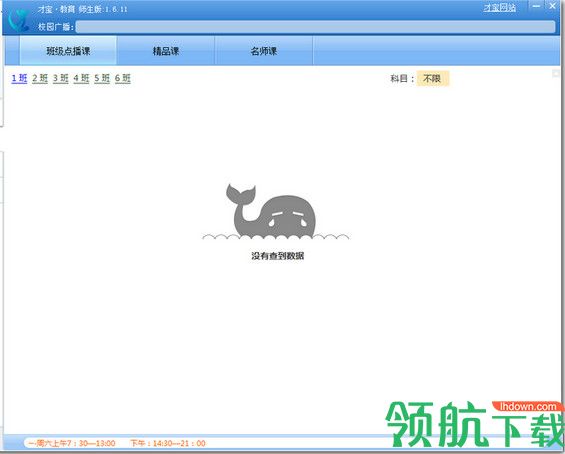
Task: Click the crying whale empty-state image
Action: click(x=276, y=212)
